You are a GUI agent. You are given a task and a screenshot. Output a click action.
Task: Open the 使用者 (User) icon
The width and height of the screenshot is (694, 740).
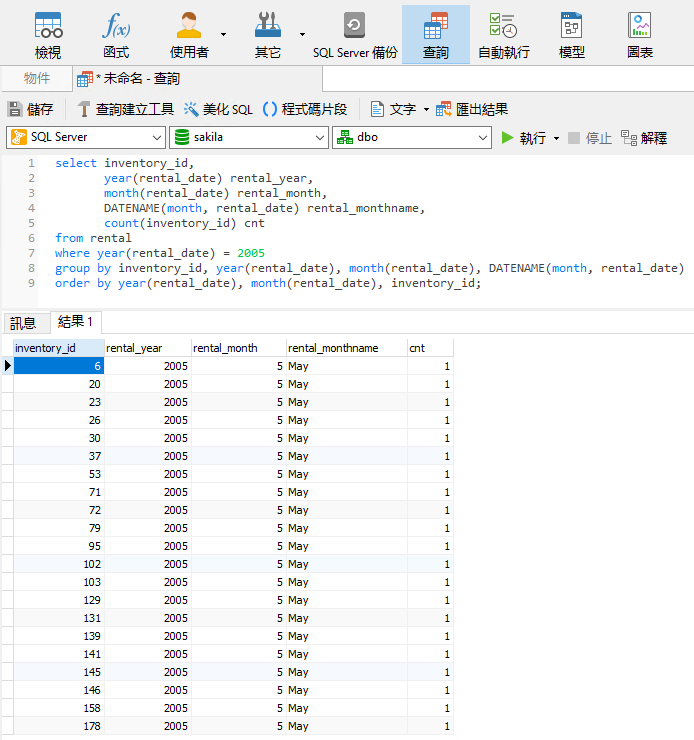[188, 34]
